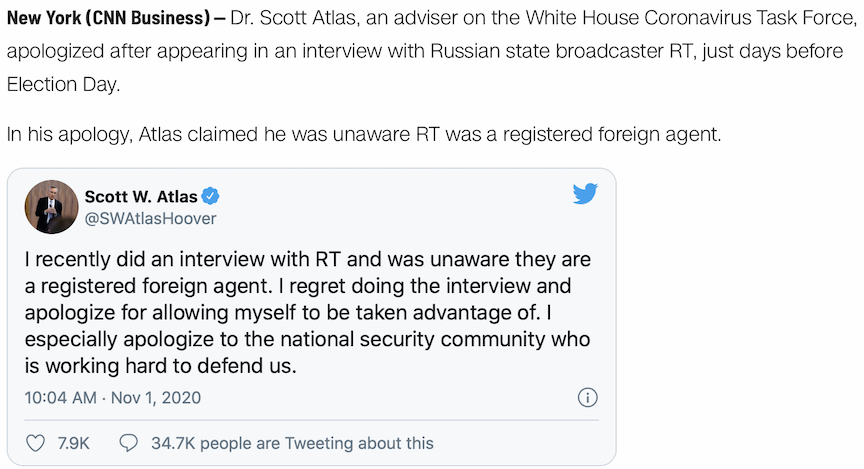Open the 10:04 AM · Nov 1, 2020 timestamp

coord(112,398)
